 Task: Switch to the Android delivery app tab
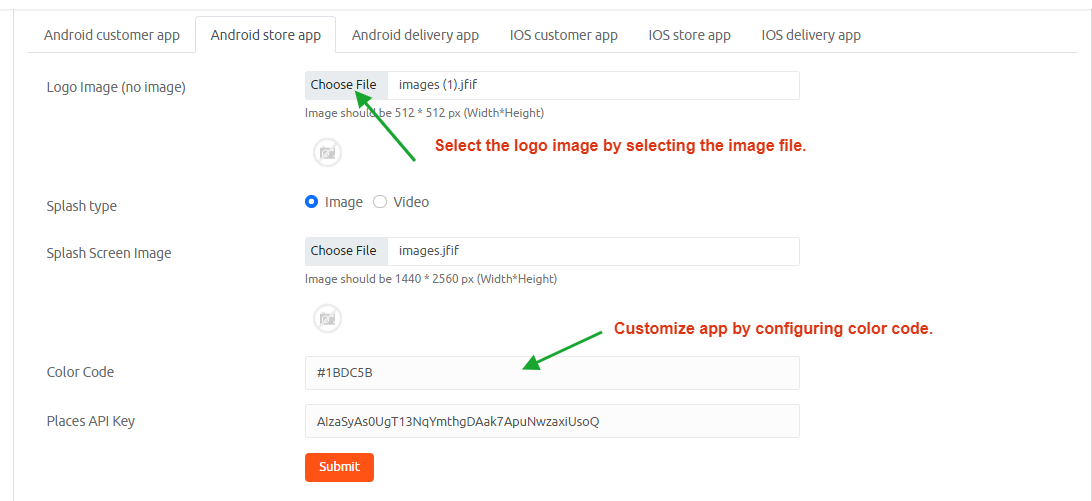(415, 35)
